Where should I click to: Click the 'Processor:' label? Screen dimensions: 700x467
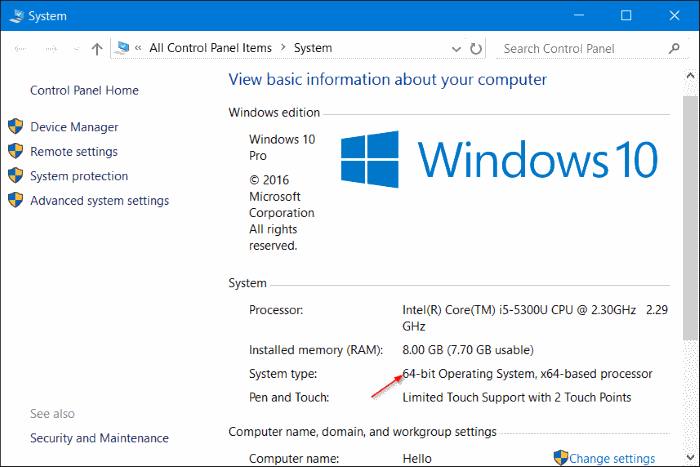(x=276, y=310)
